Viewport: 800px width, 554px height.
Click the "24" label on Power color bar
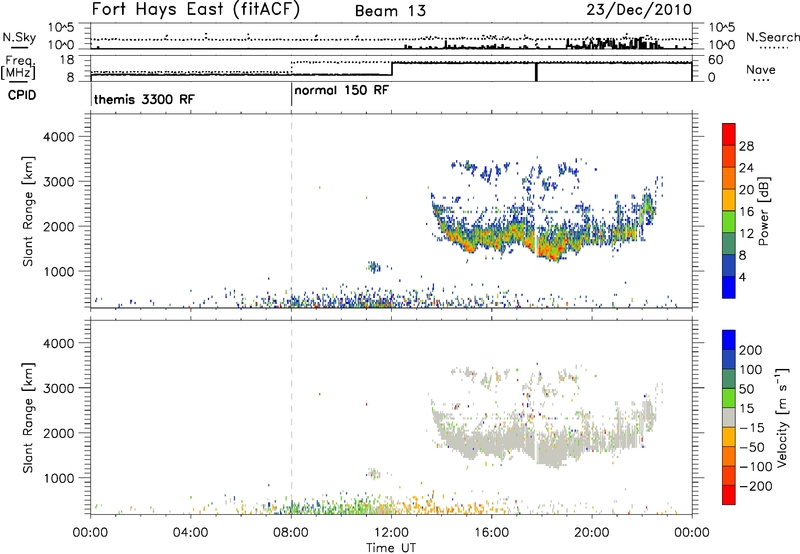click(x=746, y=168)
